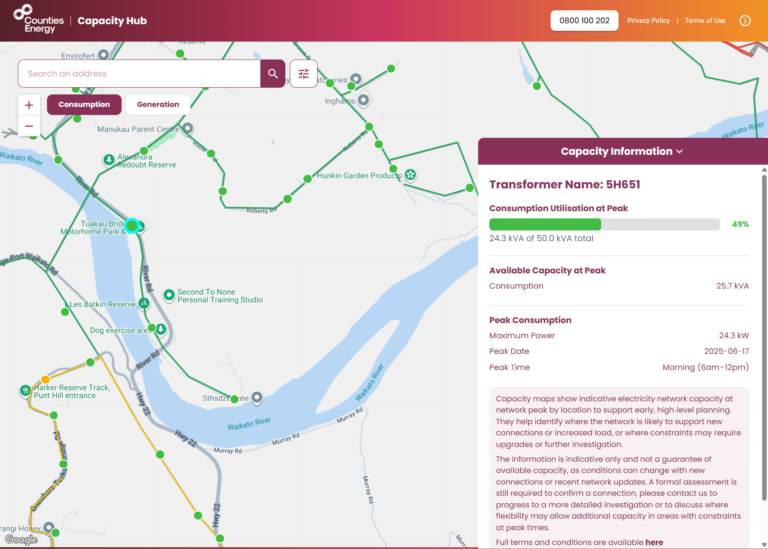Open the Privacy Policy link
This screenshot has height=549, width=768.
[648, 21]
